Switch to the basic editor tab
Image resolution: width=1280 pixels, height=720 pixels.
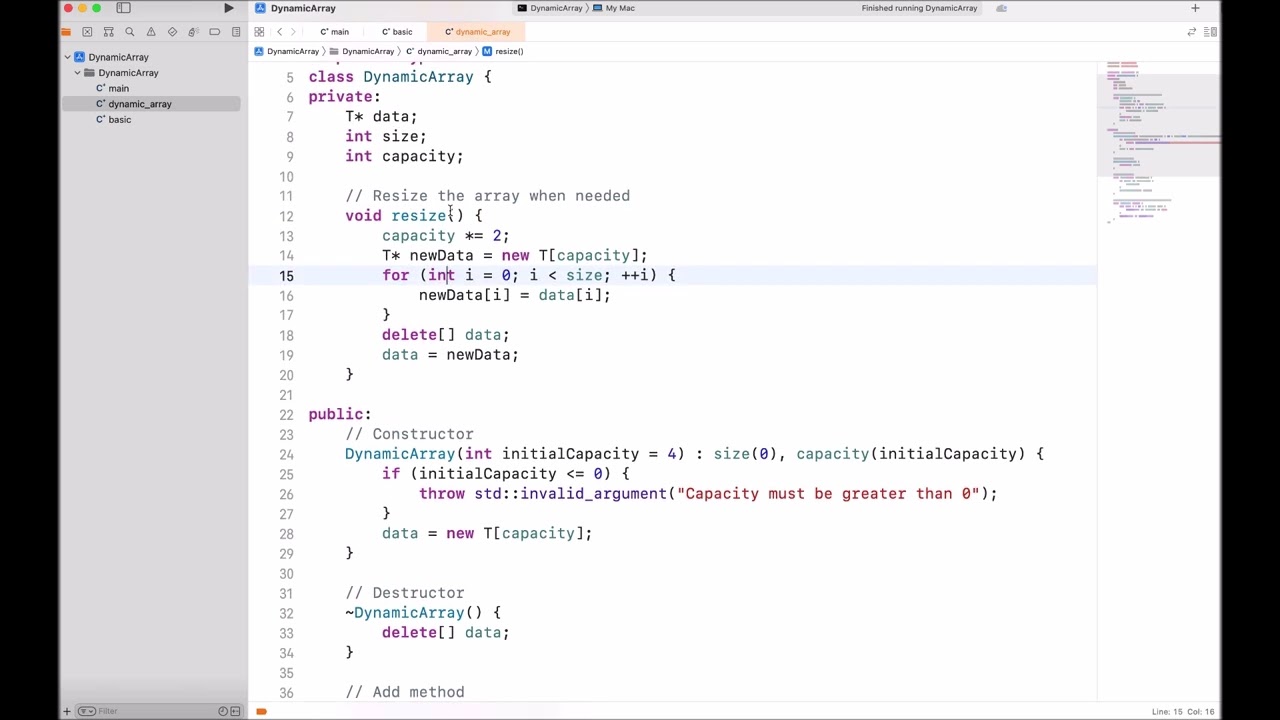pos(397,32)
